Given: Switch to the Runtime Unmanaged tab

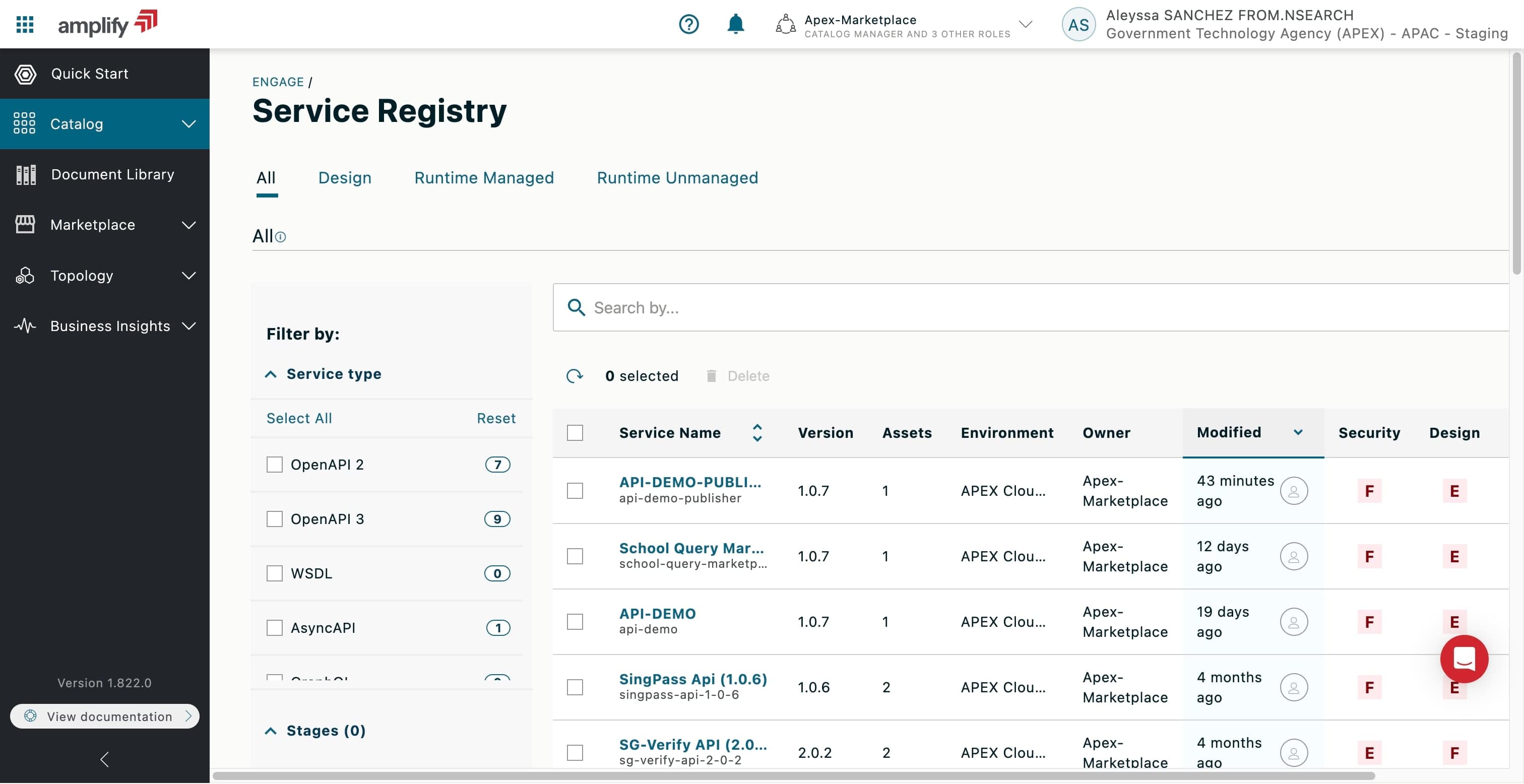Looking at the screenshot, I should point(677,178).
